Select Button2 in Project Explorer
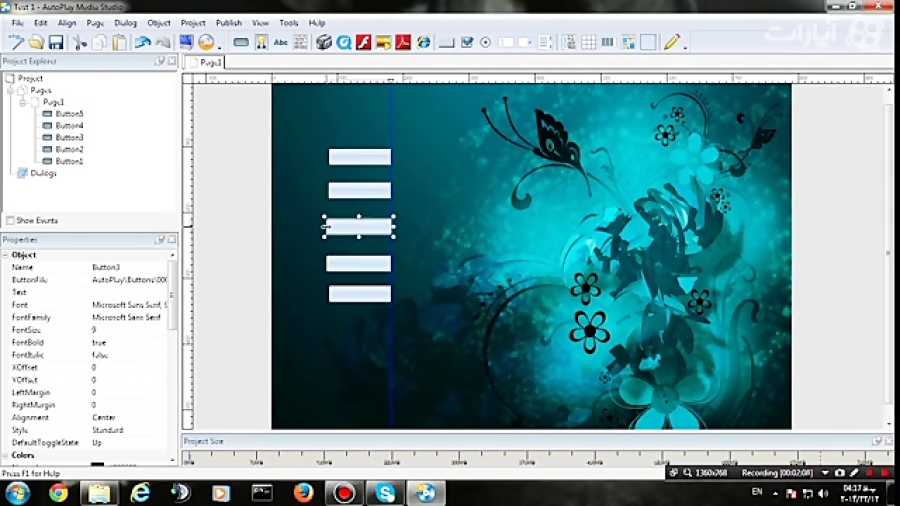Viewport: 900px width, 506px height. (x=69, y=149)
